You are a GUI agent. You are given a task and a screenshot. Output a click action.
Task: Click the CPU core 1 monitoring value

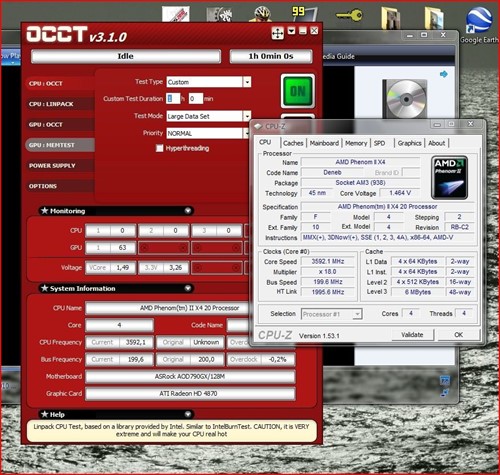point(122,231)
